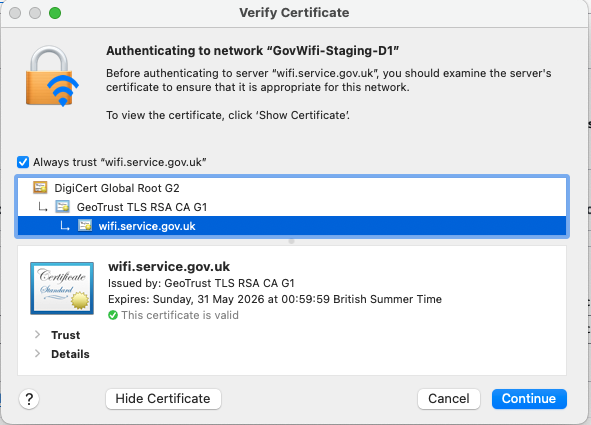The height and width of the screenshot is (425, 591).
Task: Click the Verify Certificate title bar
Action: pos(294,13)
